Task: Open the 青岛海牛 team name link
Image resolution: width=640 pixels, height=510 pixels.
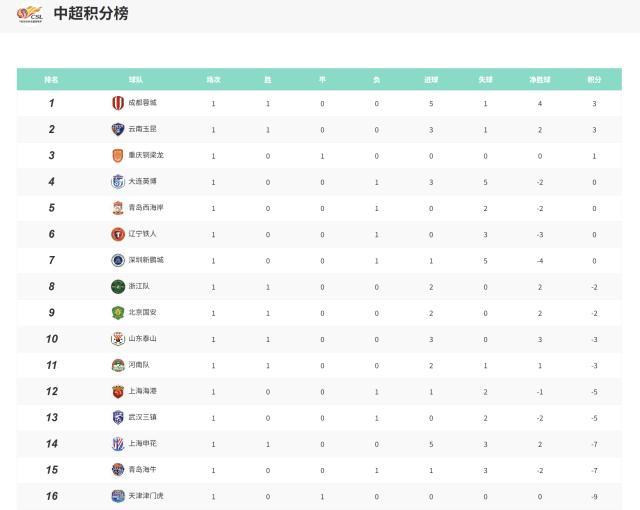Action: tap(142, 469)
